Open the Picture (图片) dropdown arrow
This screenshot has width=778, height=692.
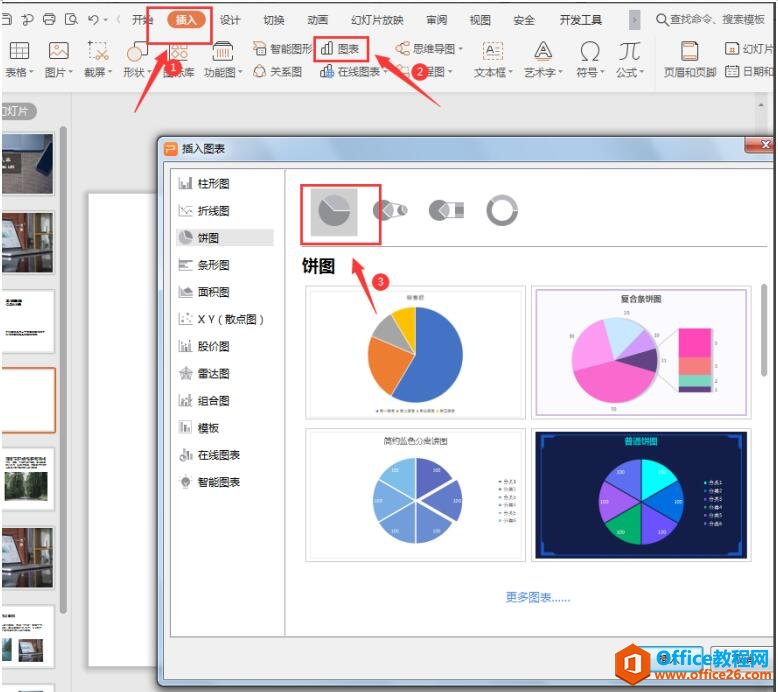[70, 72]
